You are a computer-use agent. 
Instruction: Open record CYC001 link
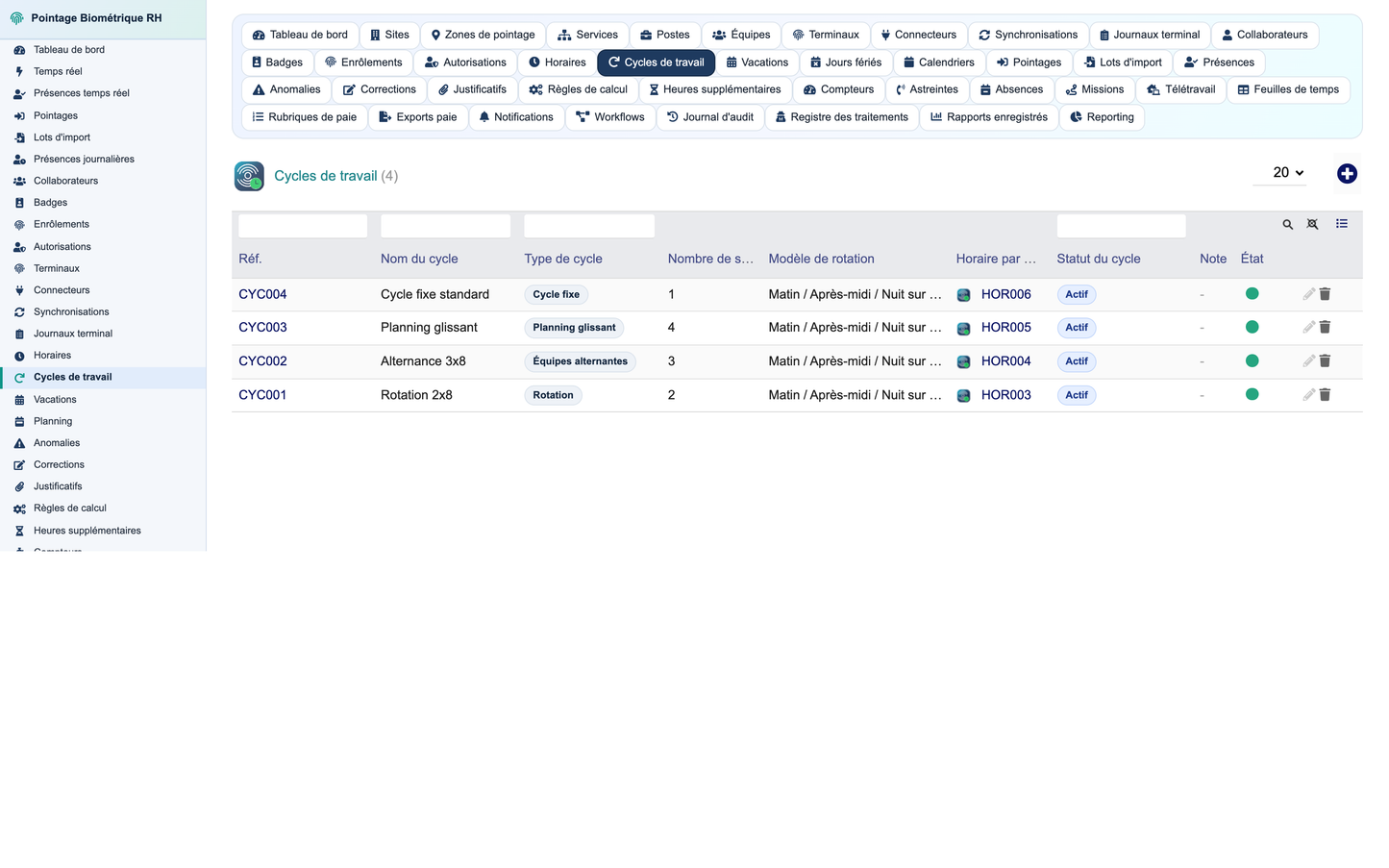(262, 394)
